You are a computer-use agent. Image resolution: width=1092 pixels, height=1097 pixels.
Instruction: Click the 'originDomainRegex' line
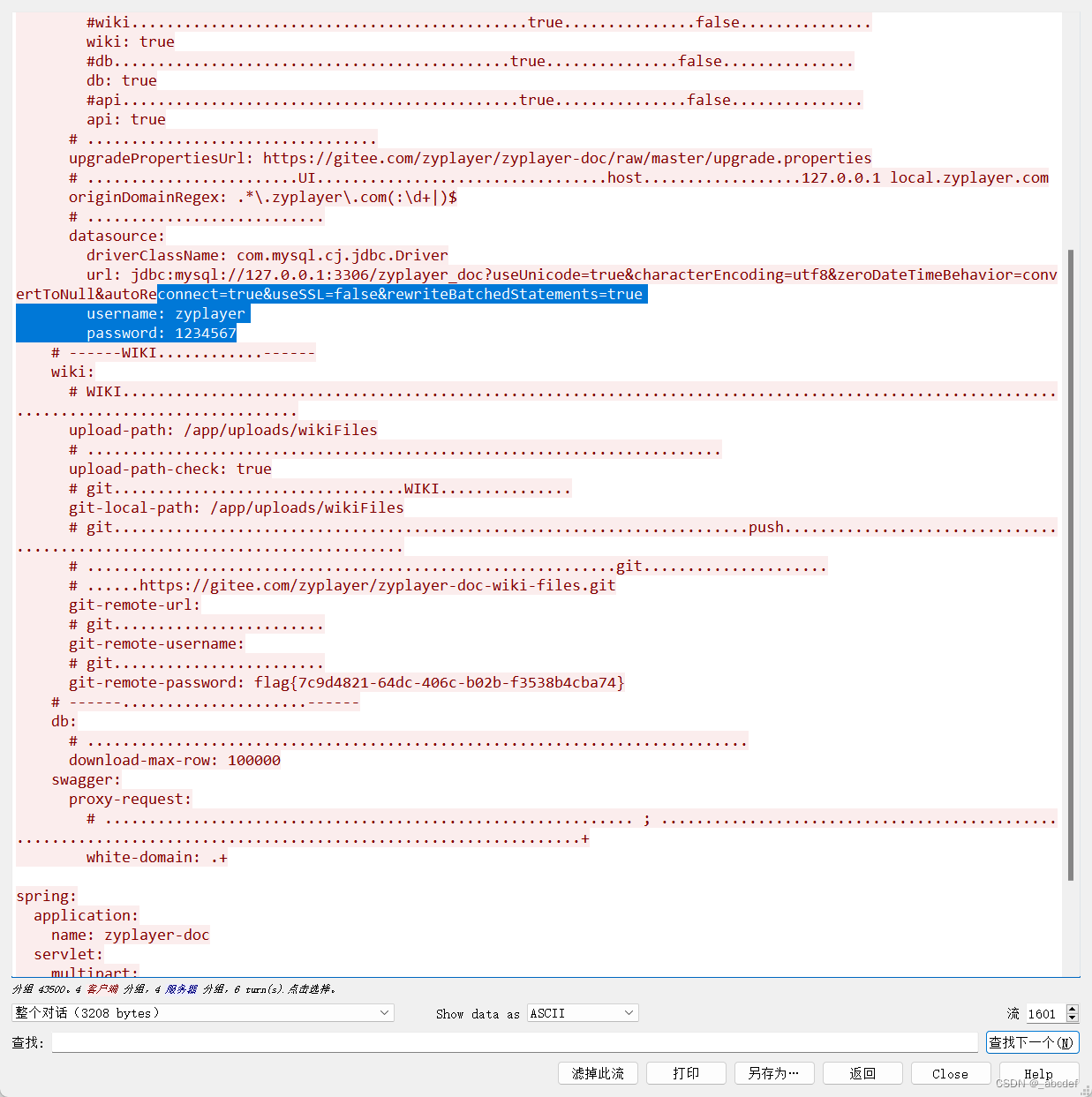[x=263, y=197]
